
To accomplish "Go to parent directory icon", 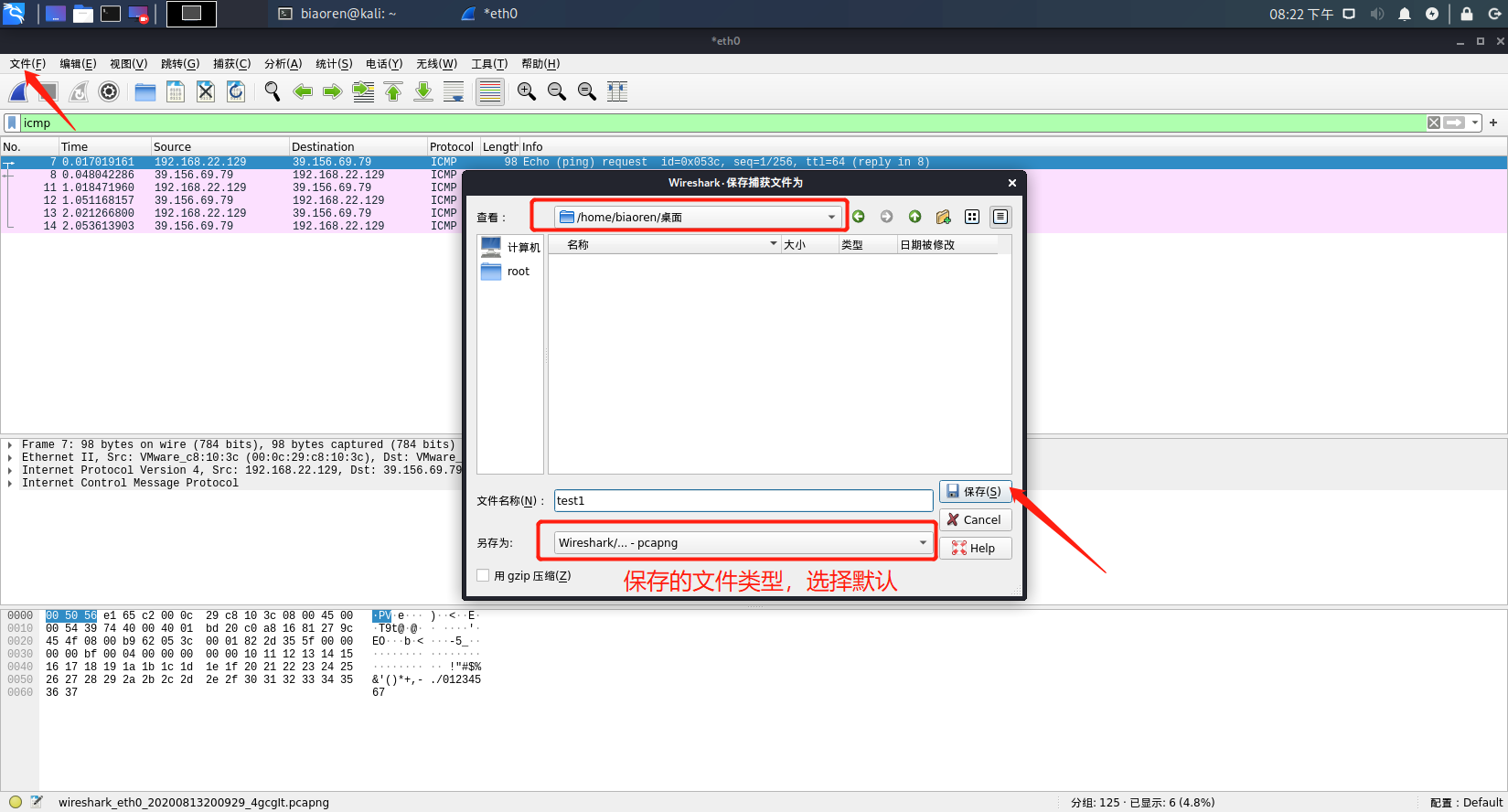I will (914, 217).
